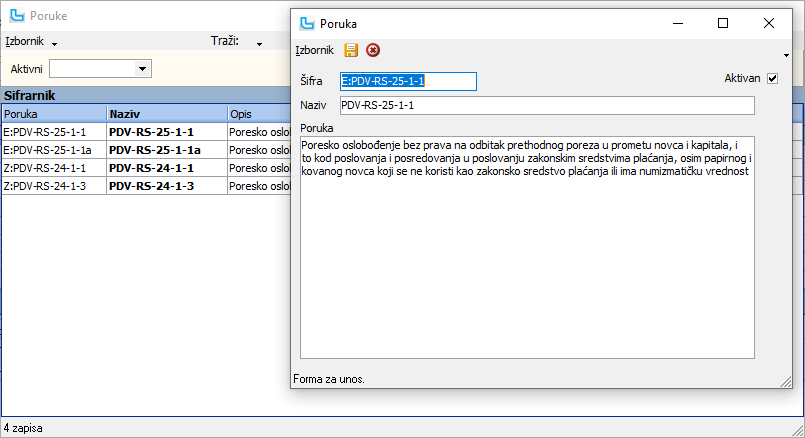Minimize the Poruka dialog window

click(678, 23)
